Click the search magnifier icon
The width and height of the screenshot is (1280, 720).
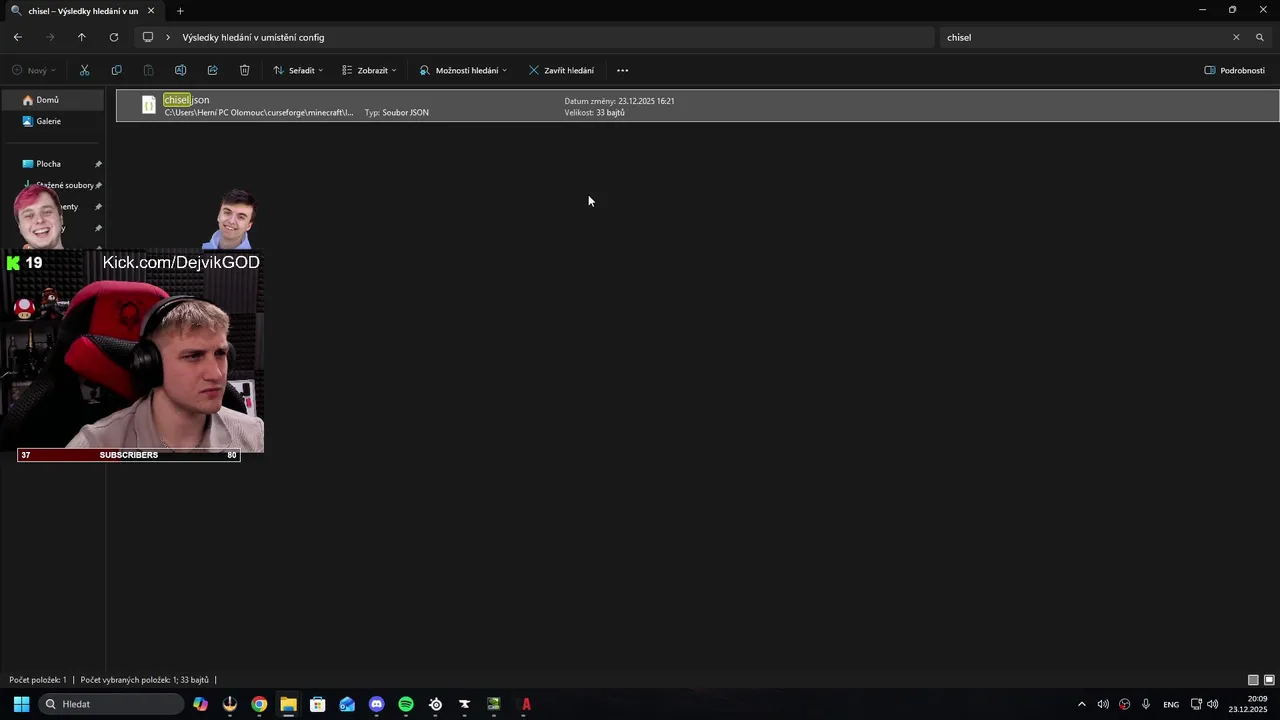pyautogui.click(x=1260, y=37)
